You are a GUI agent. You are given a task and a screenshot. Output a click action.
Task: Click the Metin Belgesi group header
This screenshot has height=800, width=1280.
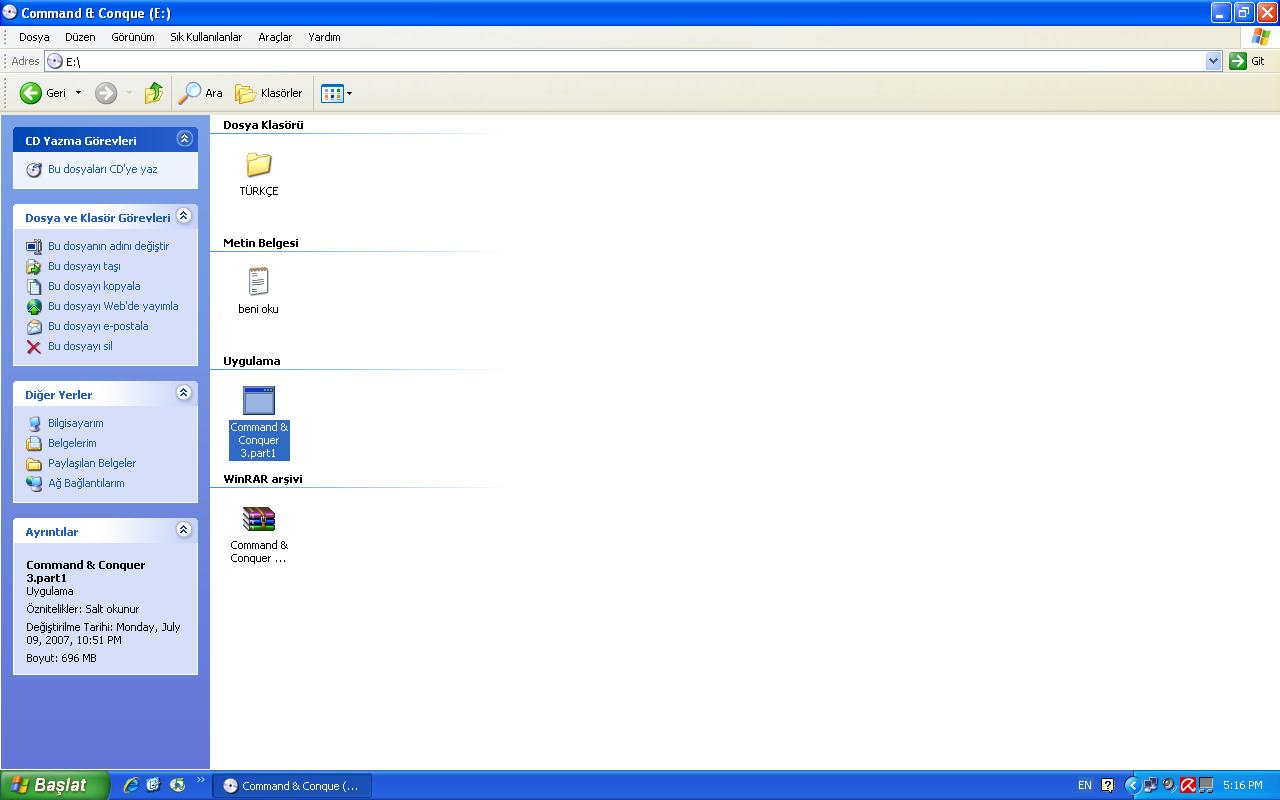point(261,243)
